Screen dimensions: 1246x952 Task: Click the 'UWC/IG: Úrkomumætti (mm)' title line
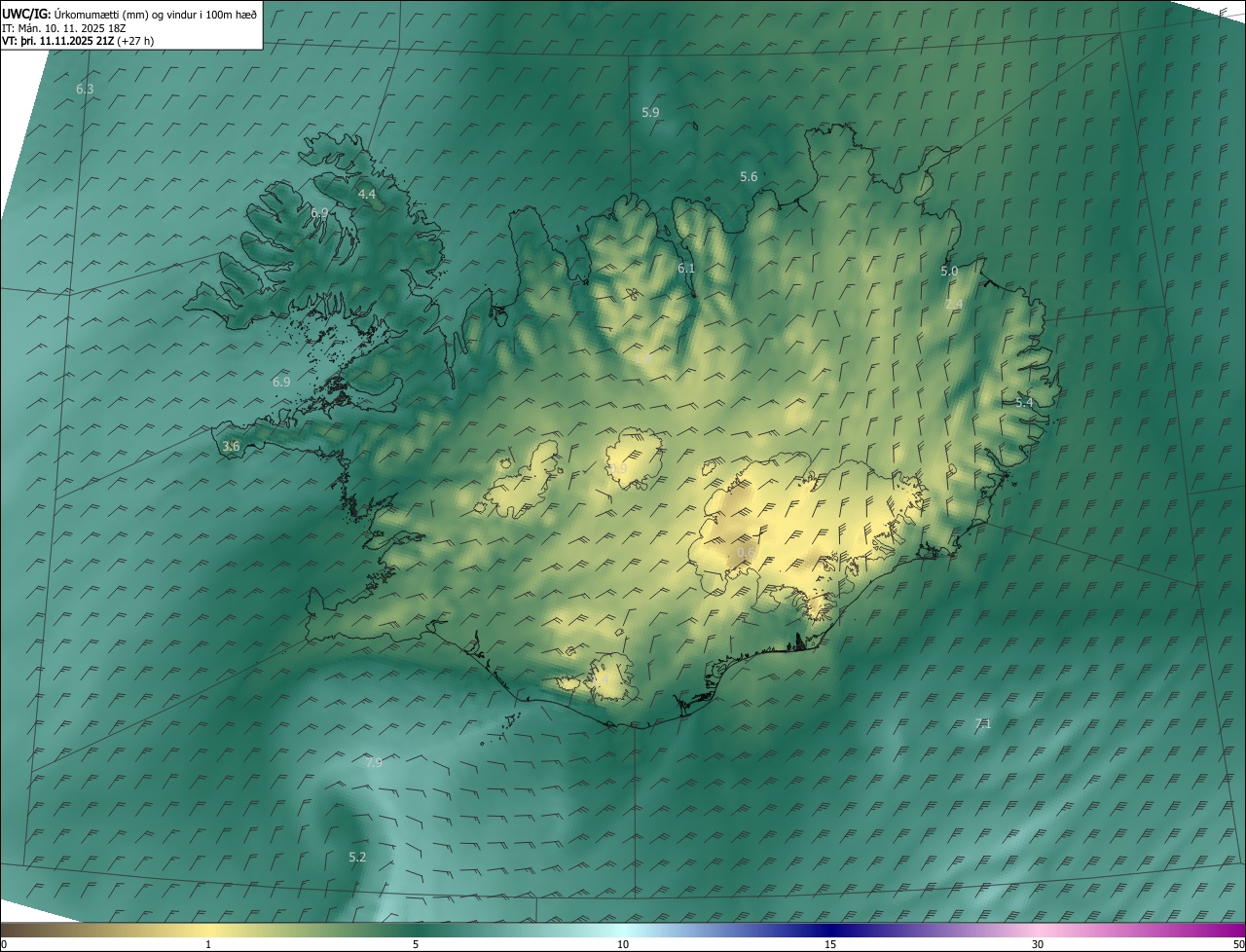pos(130,14)
